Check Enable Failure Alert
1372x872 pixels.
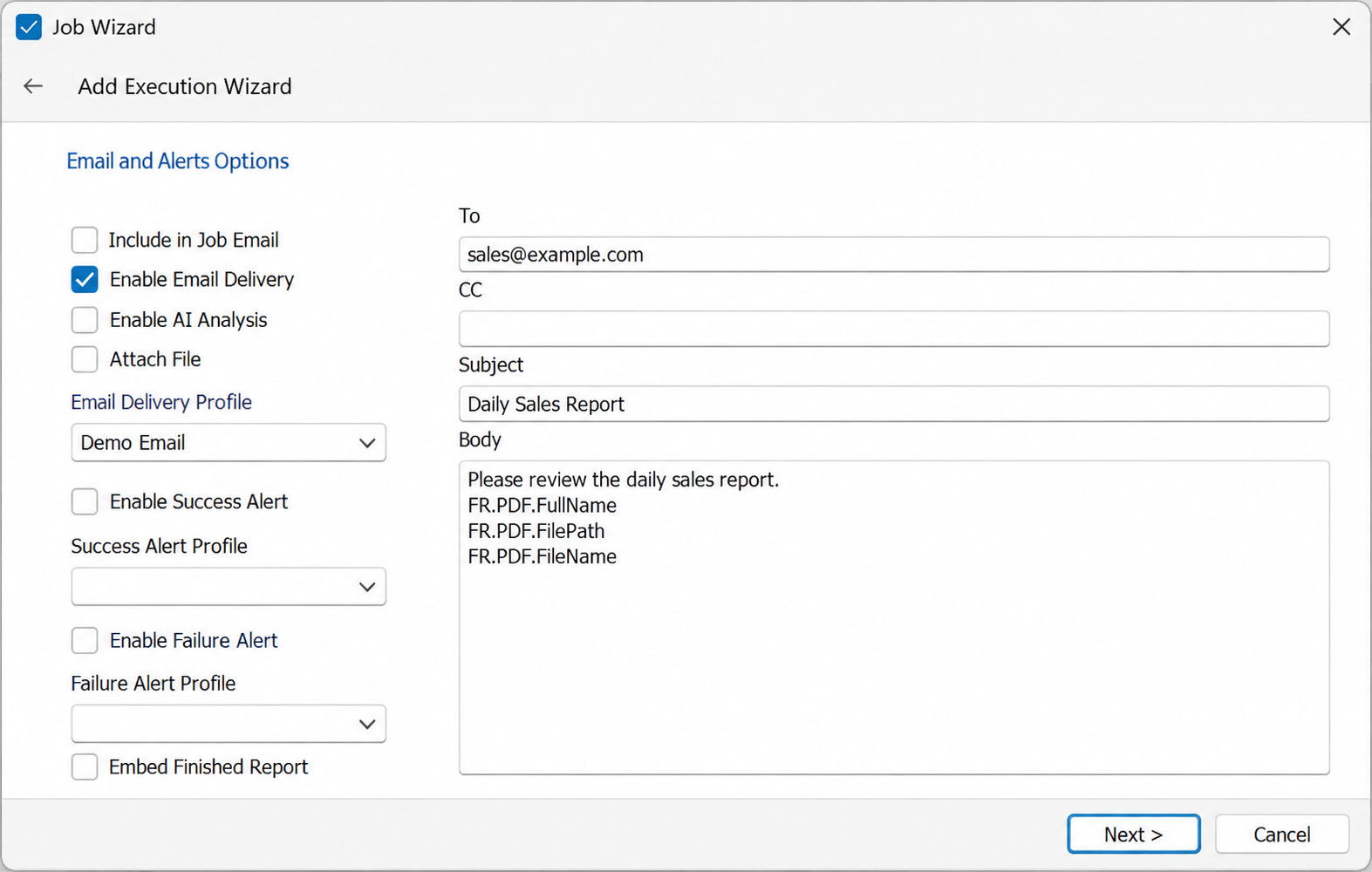[x=85, y=640]
